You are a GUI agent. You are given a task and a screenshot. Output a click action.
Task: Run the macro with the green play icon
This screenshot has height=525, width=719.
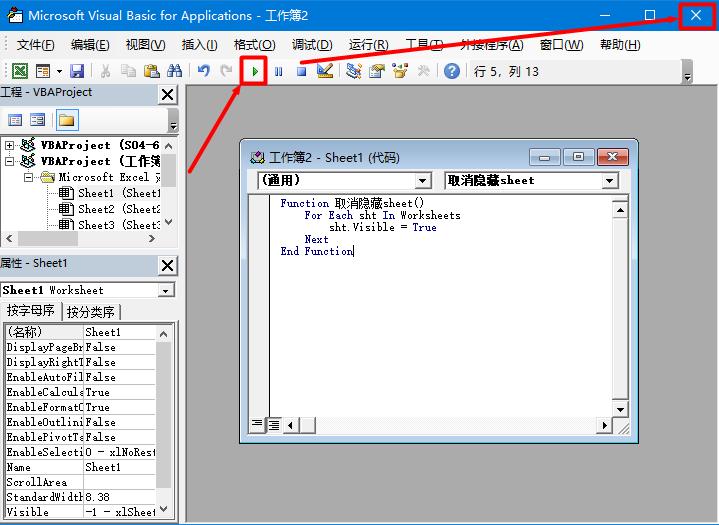coord(254,71)
